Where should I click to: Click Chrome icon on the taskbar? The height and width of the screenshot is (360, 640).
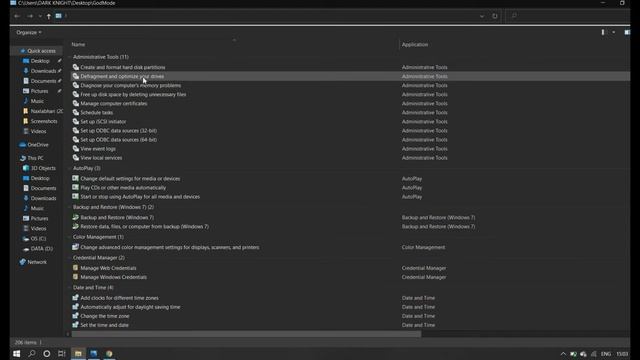coord(109,354)
